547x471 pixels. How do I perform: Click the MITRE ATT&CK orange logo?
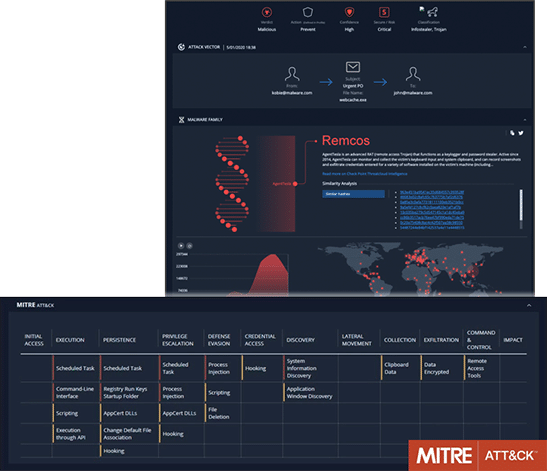(478, 455)
